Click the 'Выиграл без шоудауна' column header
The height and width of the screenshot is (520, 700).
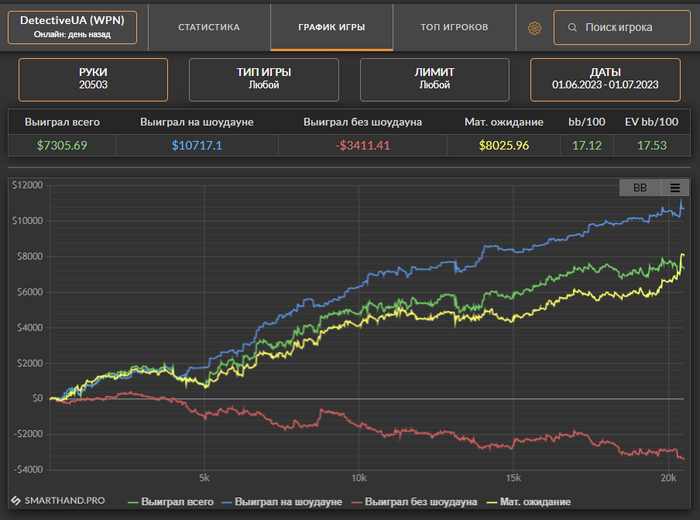point(362,122)
